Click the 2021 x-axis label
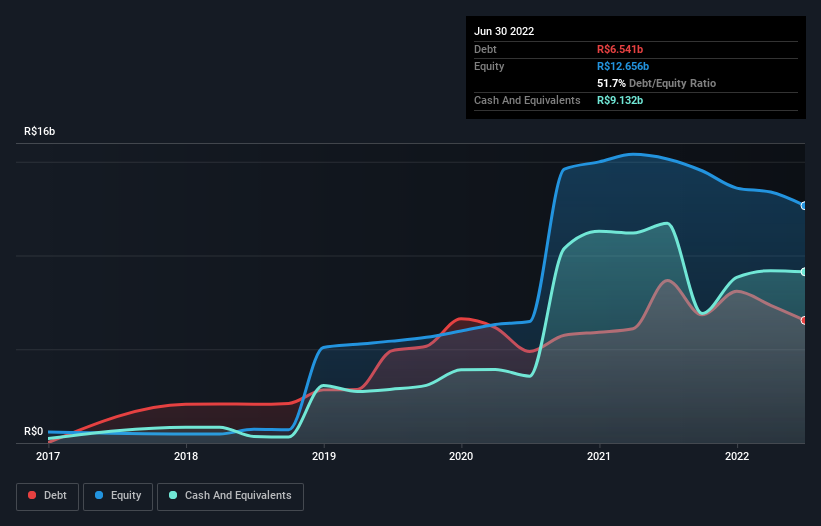 pos(598,456)
